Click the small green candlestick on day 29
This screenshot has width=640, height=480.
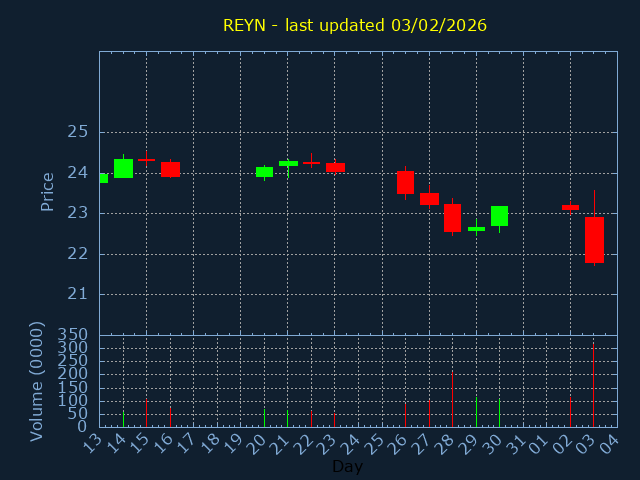click(x=476, y=229)
